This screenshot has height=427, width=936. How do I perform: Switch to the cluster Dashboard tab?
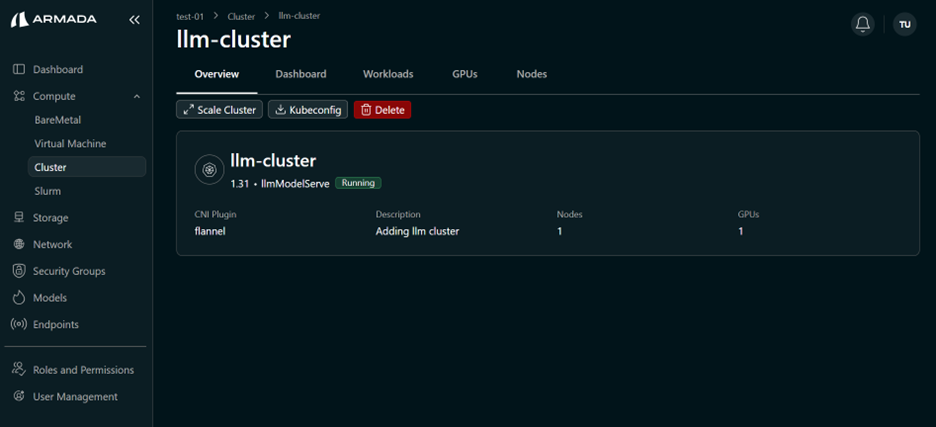(x=301, y=74)
